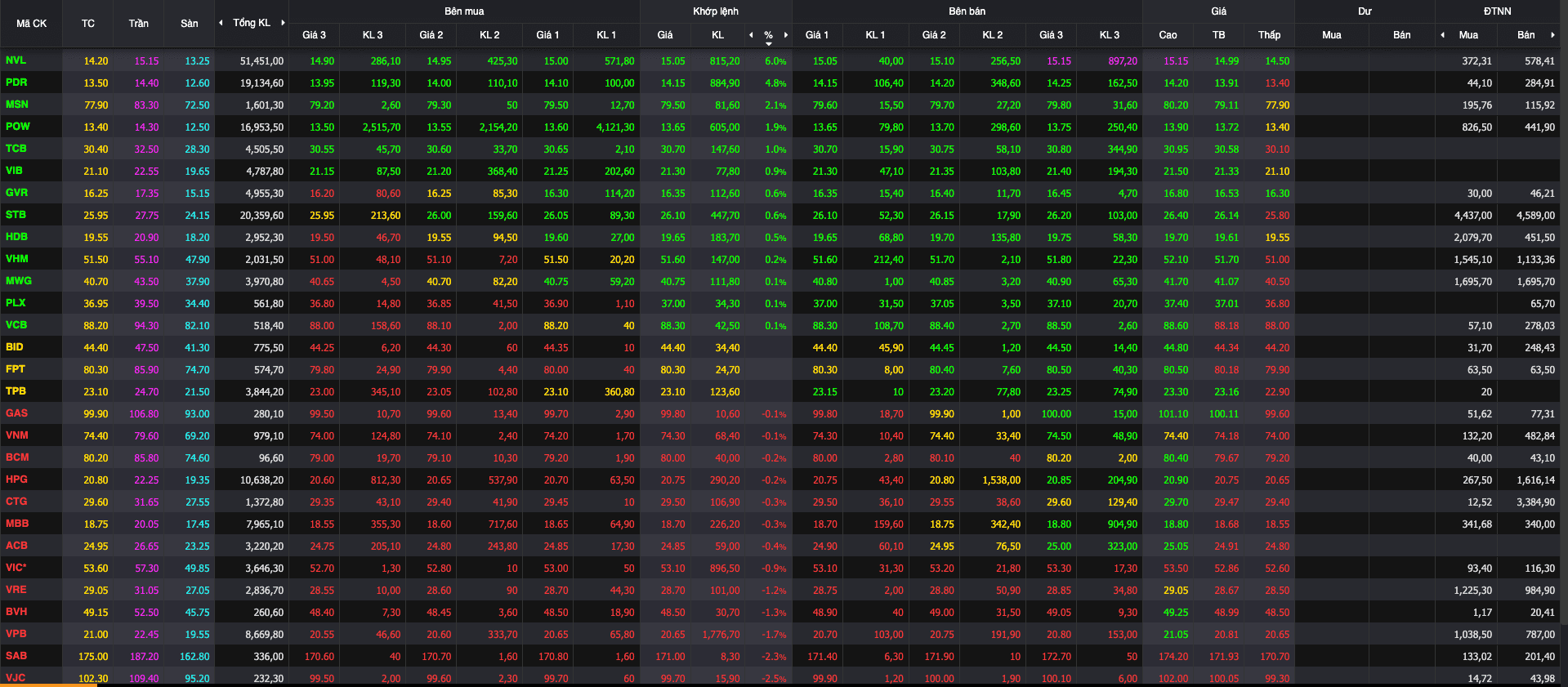This screenshot has height=687, width=1568.
Task: Click GAS ceiling price 106.80
Action: (x=144, y=414)
